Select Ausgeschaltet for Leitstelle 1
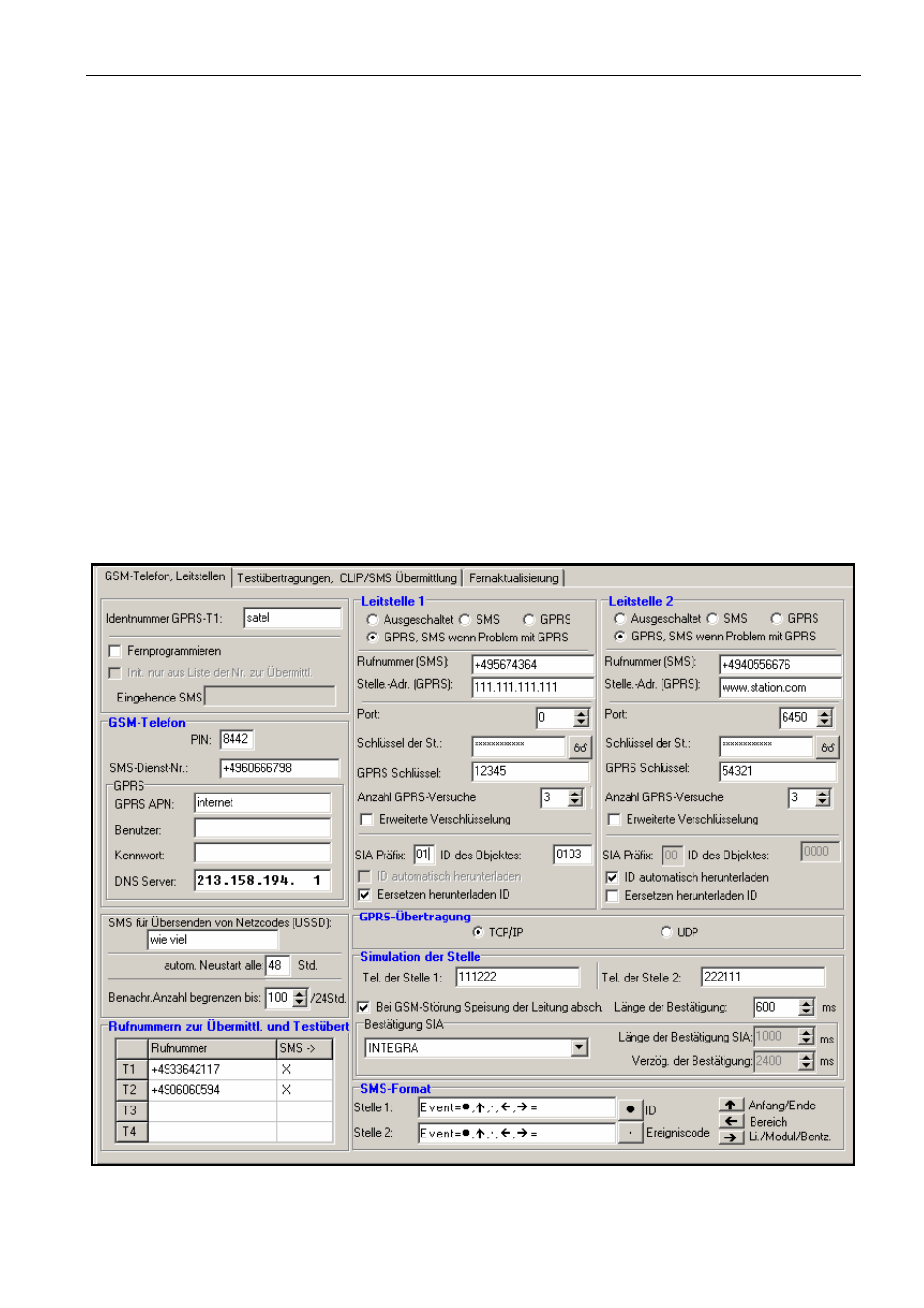924x1308 pixels. point(372,620)
